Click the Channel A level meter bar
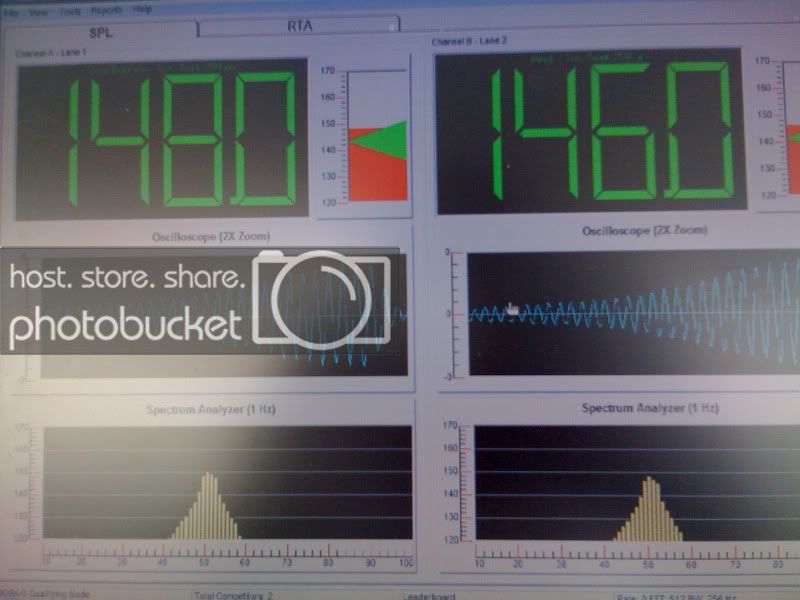The height and width of the screenshot is (600, 800). pyautogui.click(x=378, y=136)
